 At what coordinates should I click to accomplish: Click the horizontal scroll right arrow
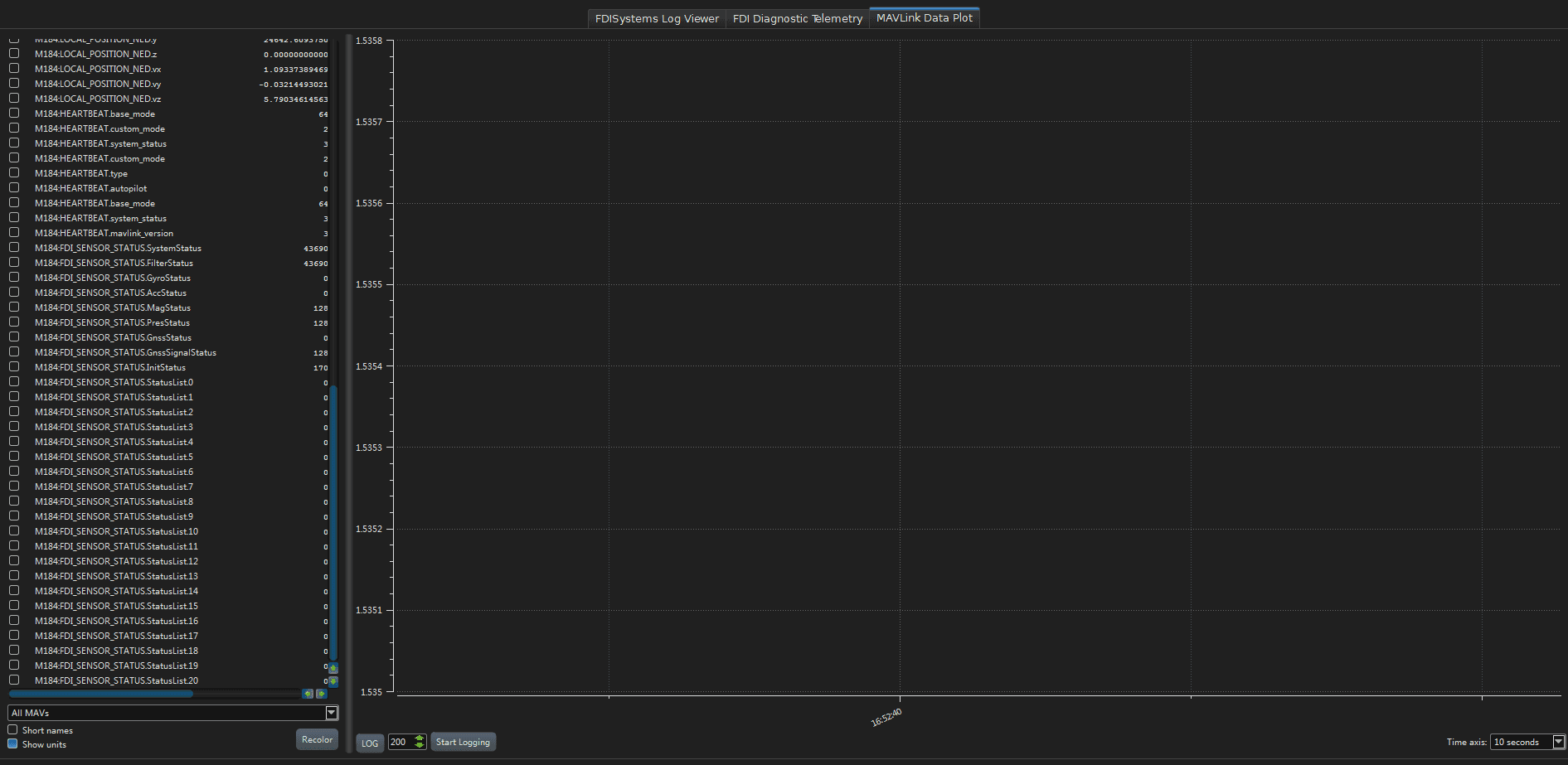321,694
